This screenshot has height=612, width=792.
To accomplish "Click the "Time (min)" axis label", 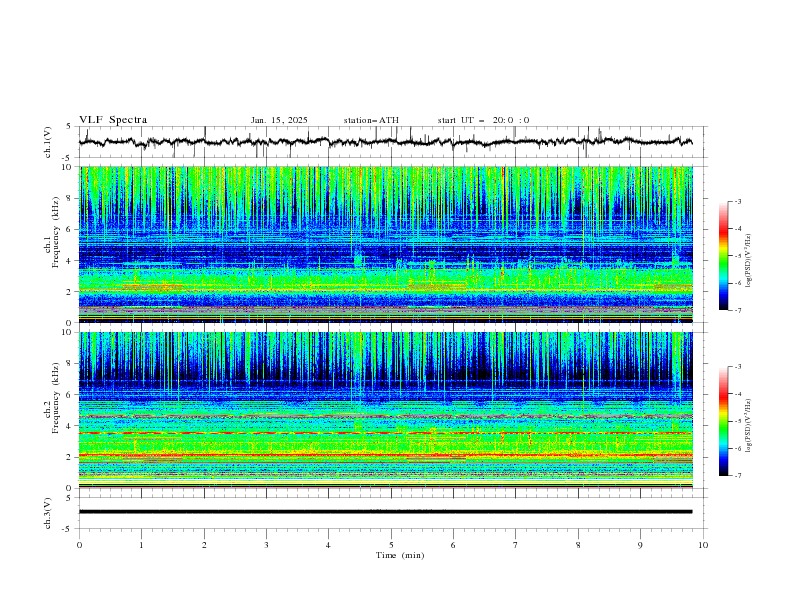I will click(400, 555).
